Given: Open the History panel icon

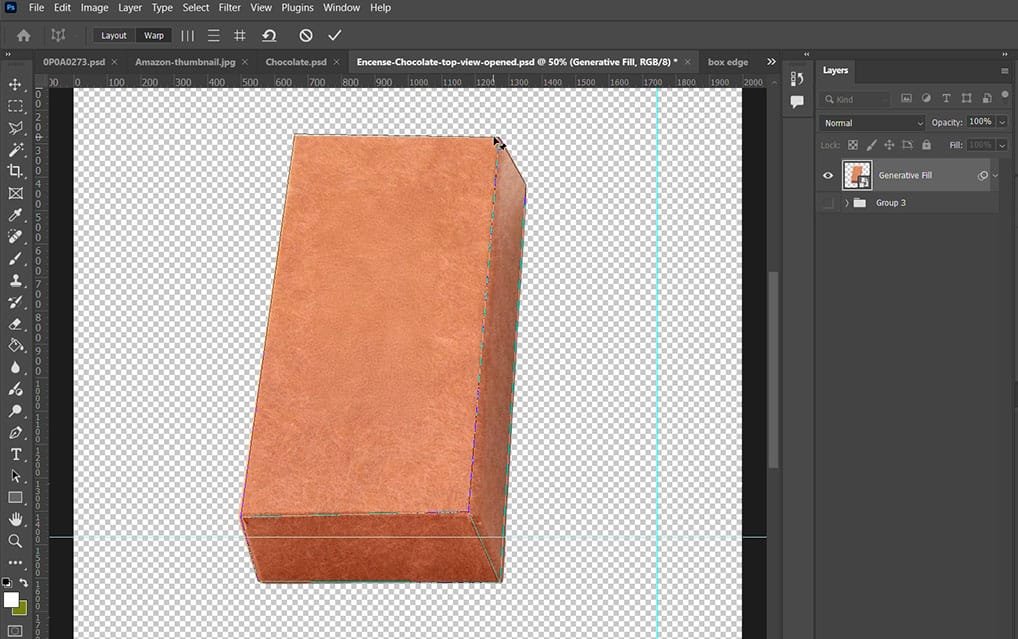Looking at the screenshot, I should [x=797, y=79].
